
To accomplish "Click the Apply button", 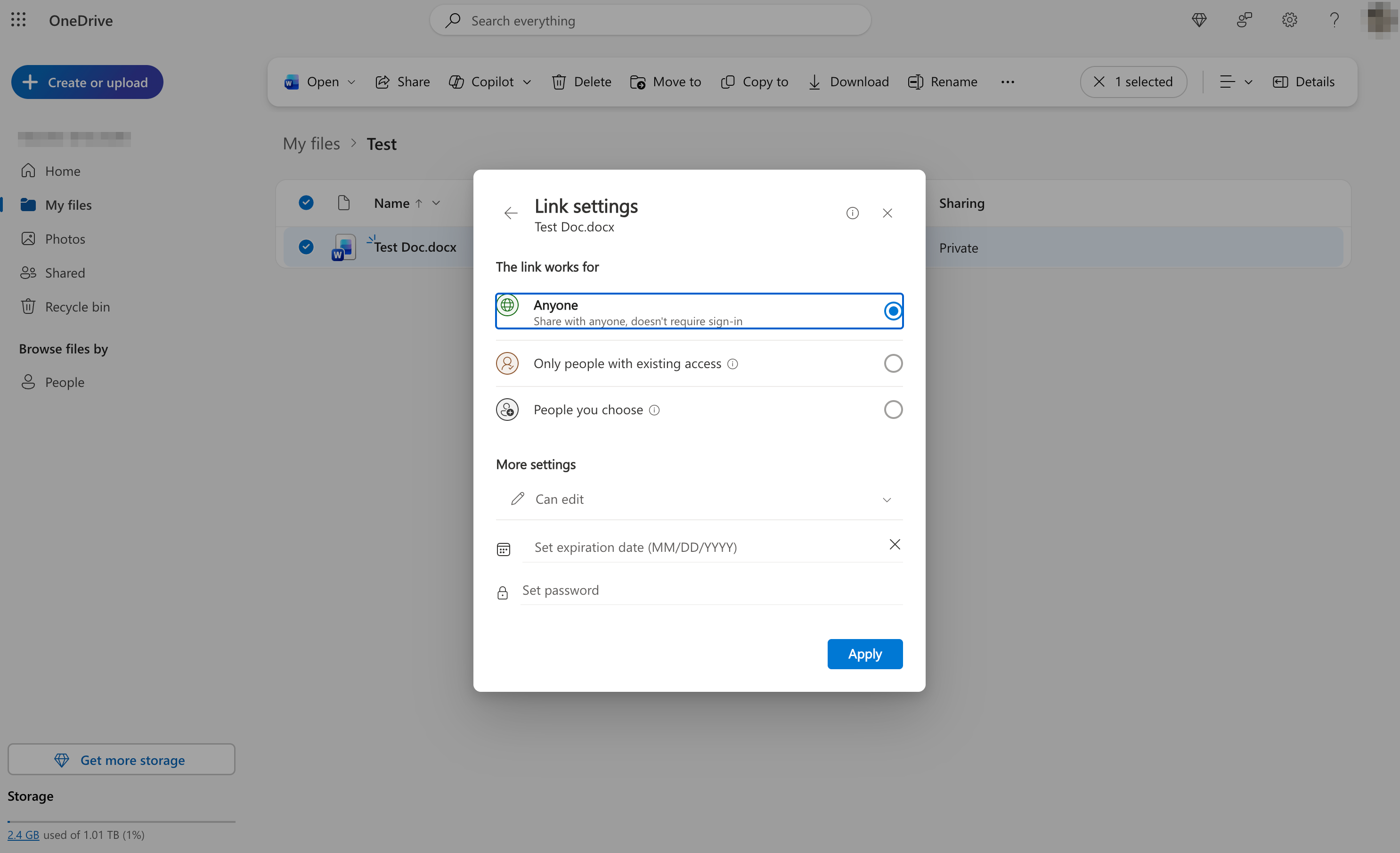I will [865, 654].
